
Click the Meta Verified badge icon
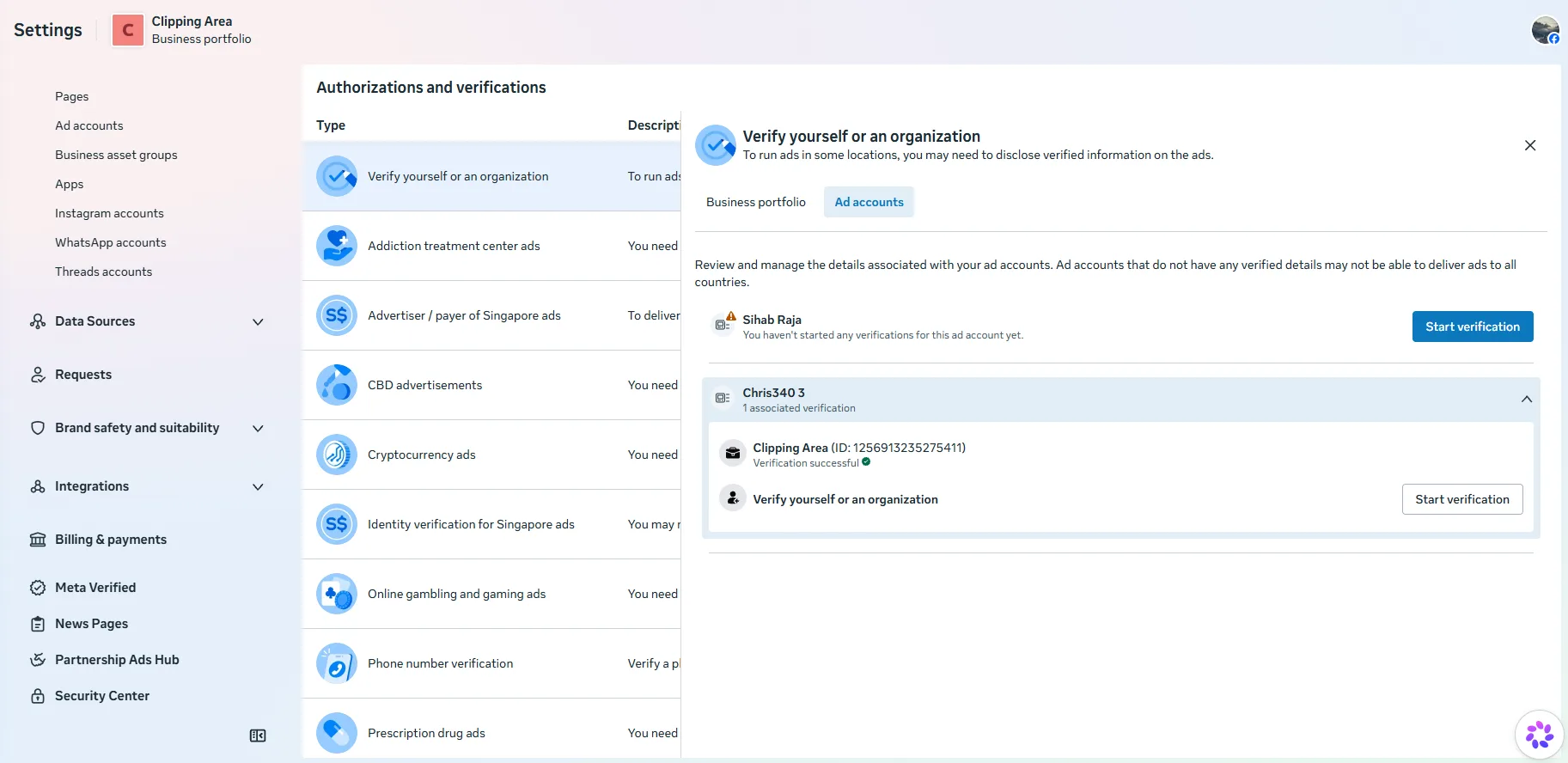coord(38,588)
